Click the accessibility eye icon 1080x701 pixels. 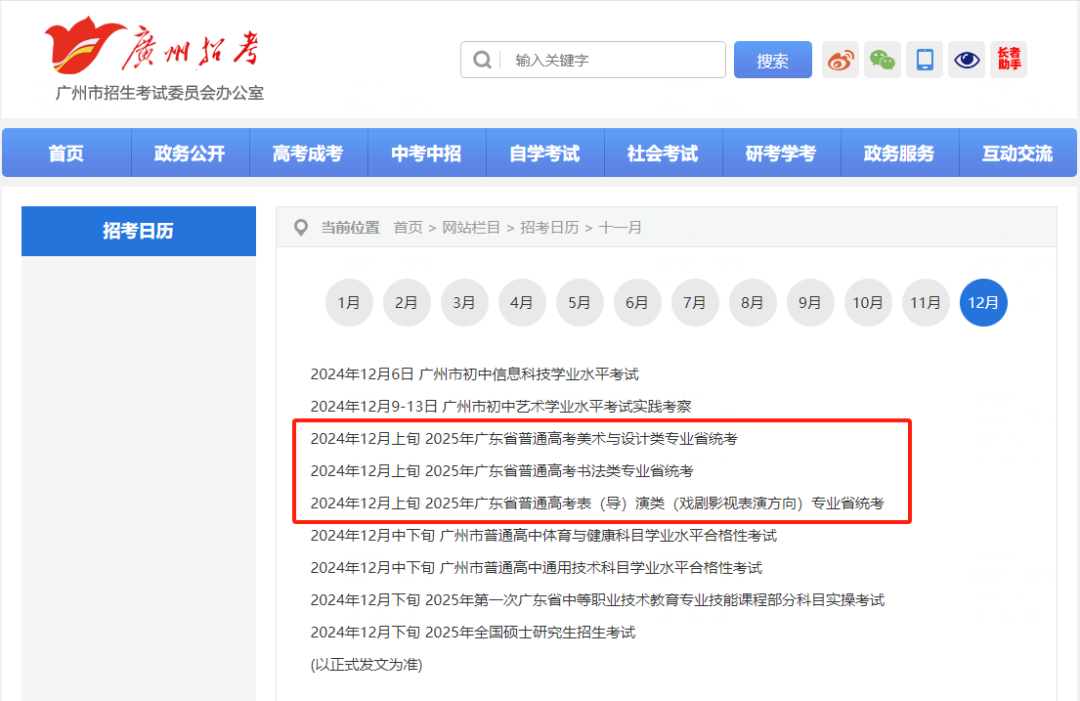pyautogui.click(x=966, y=59)
